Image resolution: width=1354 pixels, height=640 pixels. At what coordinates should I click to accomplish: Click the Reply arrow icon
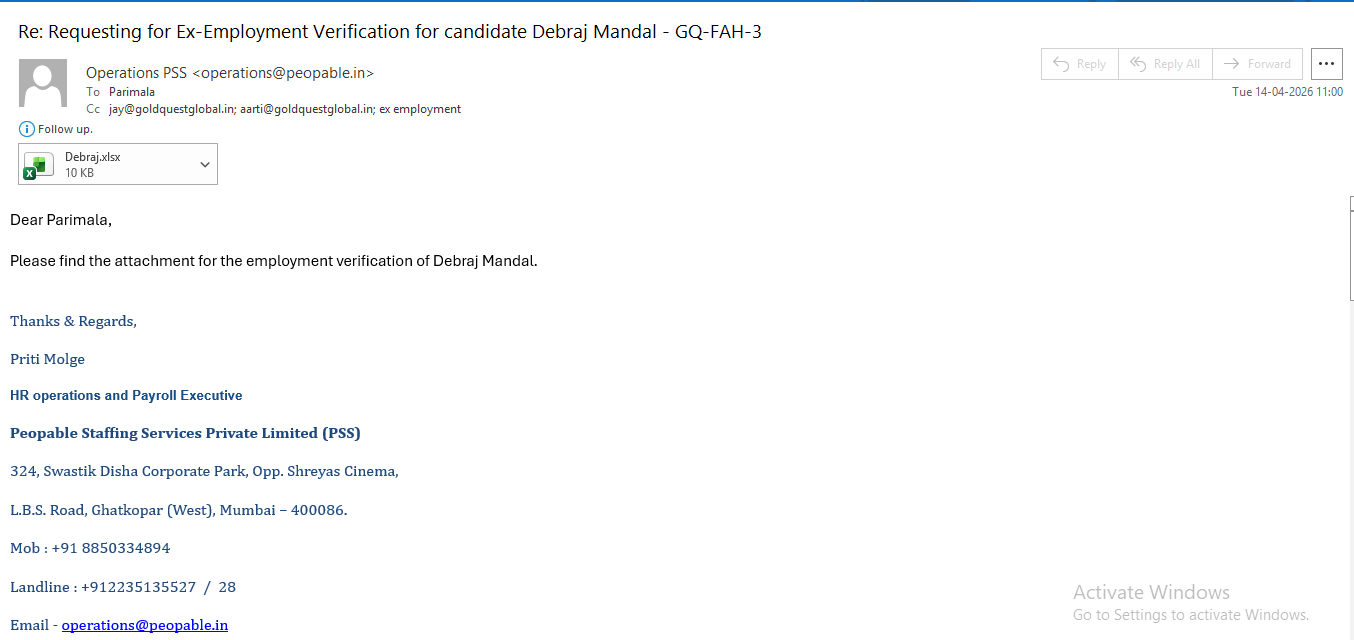tap(1061, 64)
